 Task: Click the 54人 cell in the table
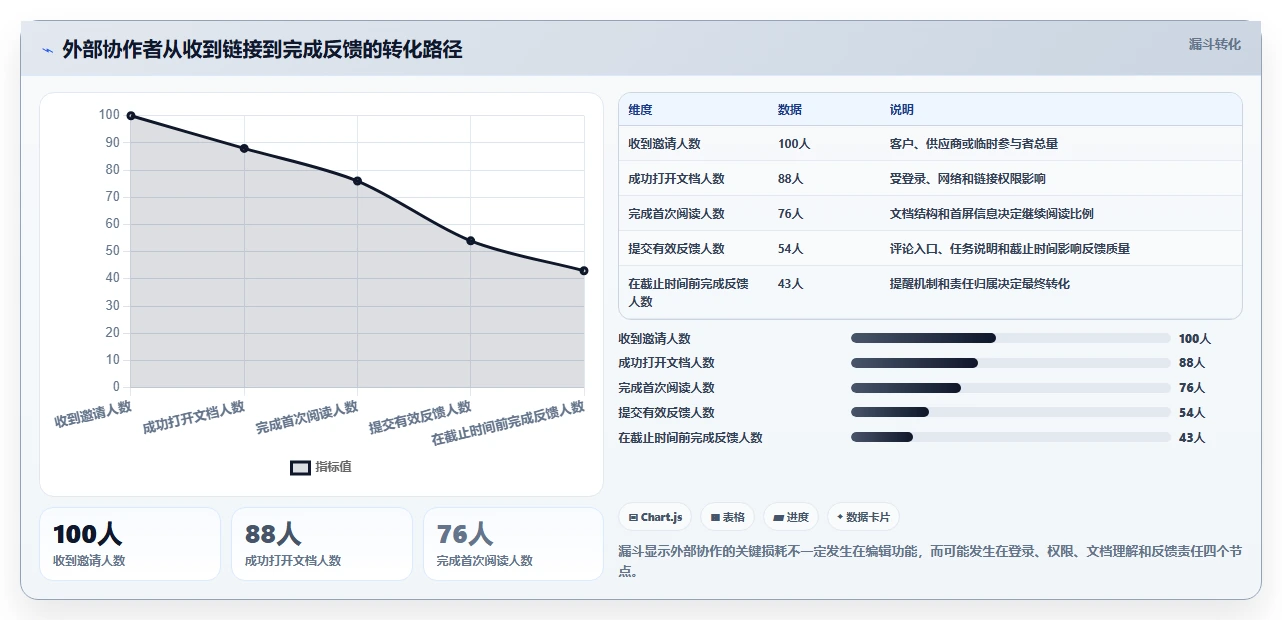(x=791, y=249)
